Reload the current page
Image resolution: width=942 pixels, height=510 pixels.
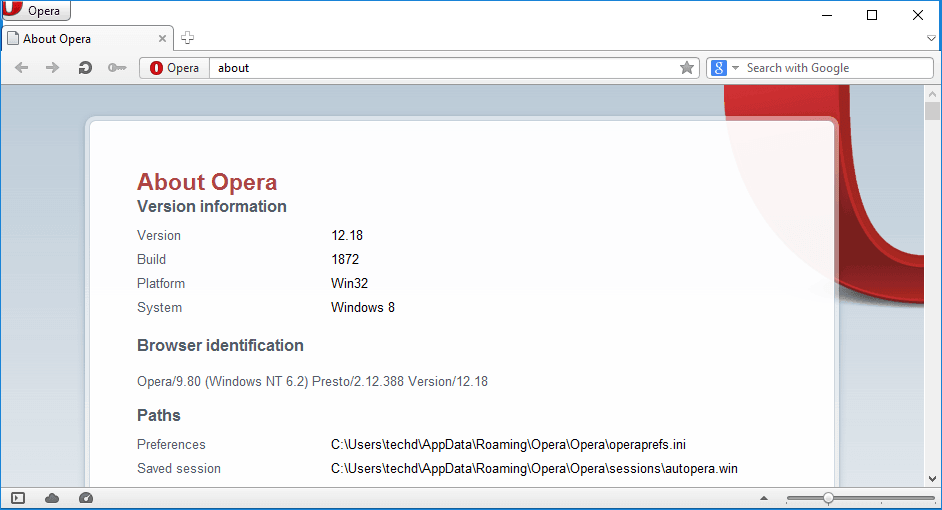tap(85, 68)
